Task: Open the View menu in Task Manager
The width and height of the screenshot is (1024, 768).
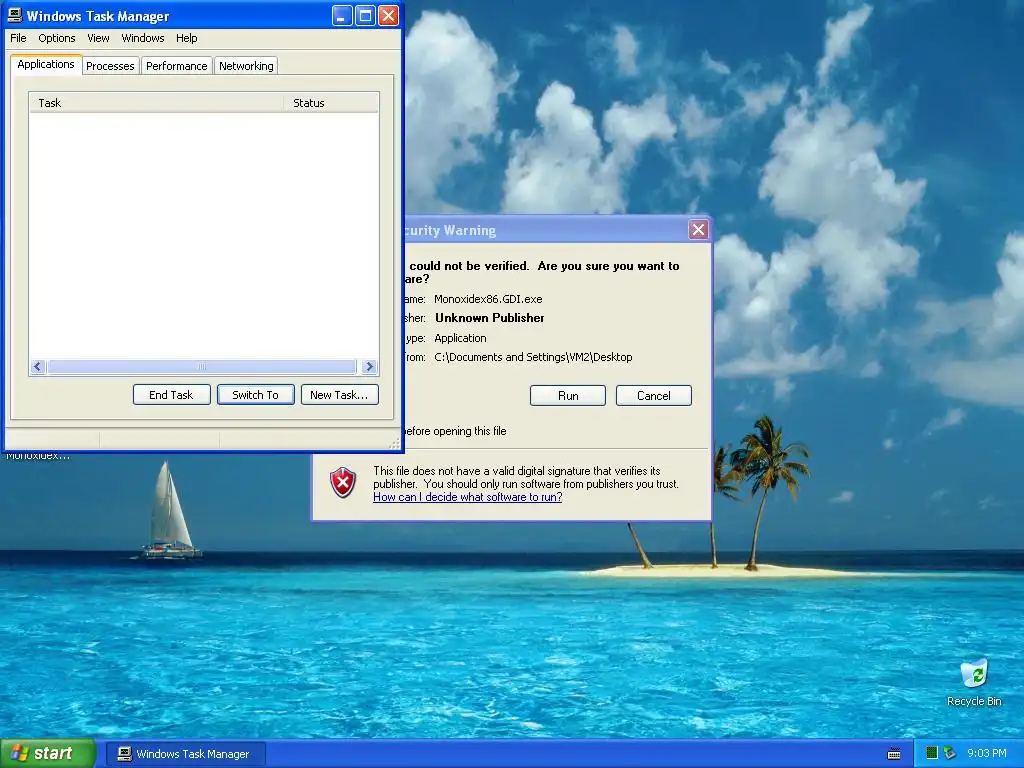Action: [x=98, y=38]
